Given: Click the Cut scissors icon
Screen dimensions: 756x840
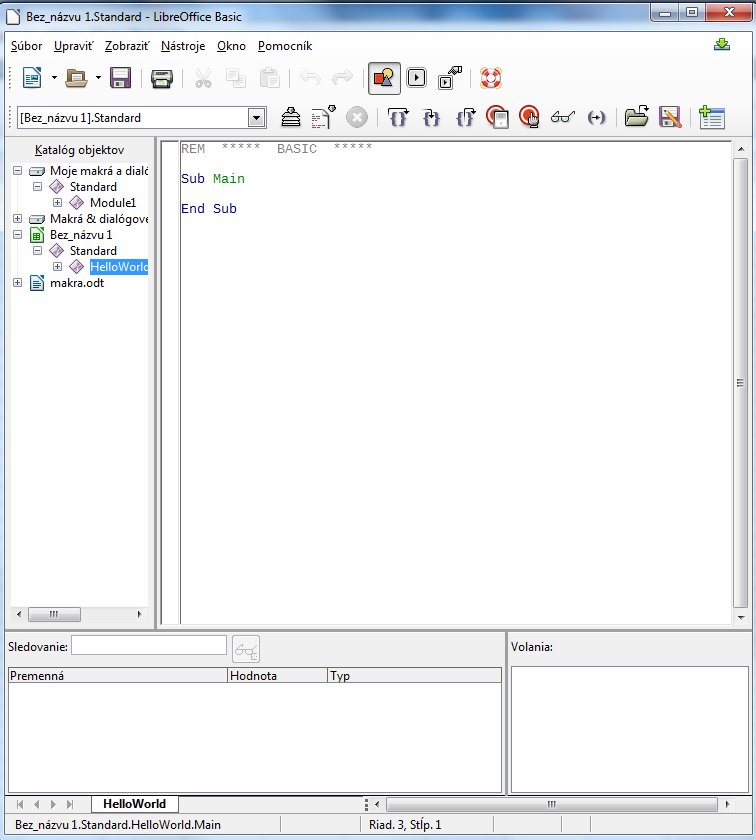Looking at the screenshot, I should click(x=203, y=78).
